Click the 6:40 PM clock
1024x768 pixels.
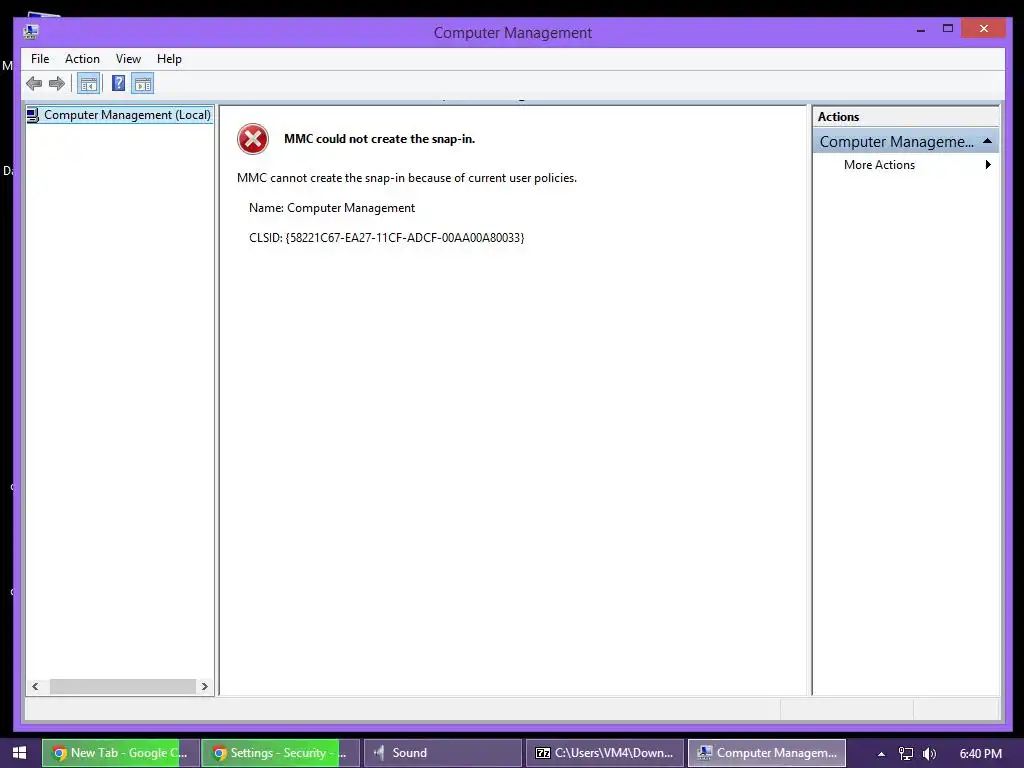click(x=980, y=754)
